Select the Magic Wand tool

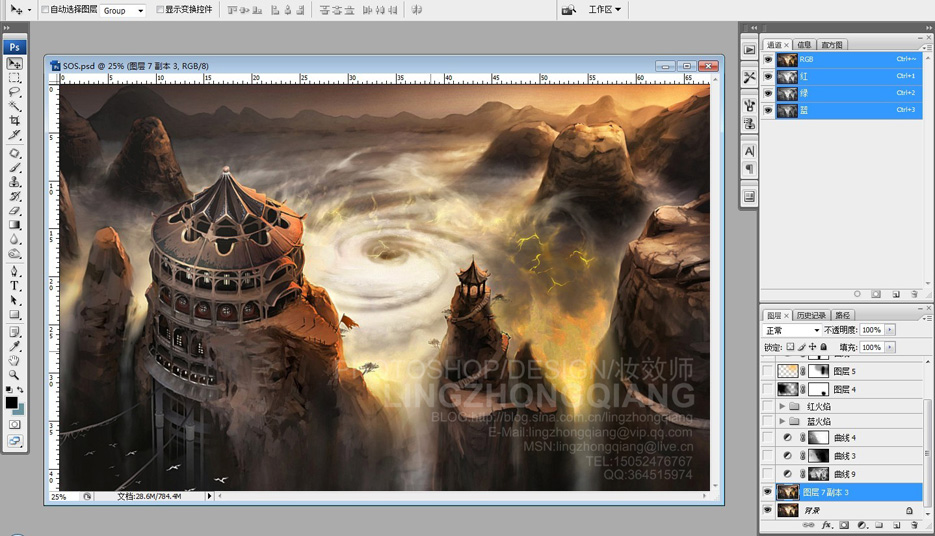coord(14,107)
